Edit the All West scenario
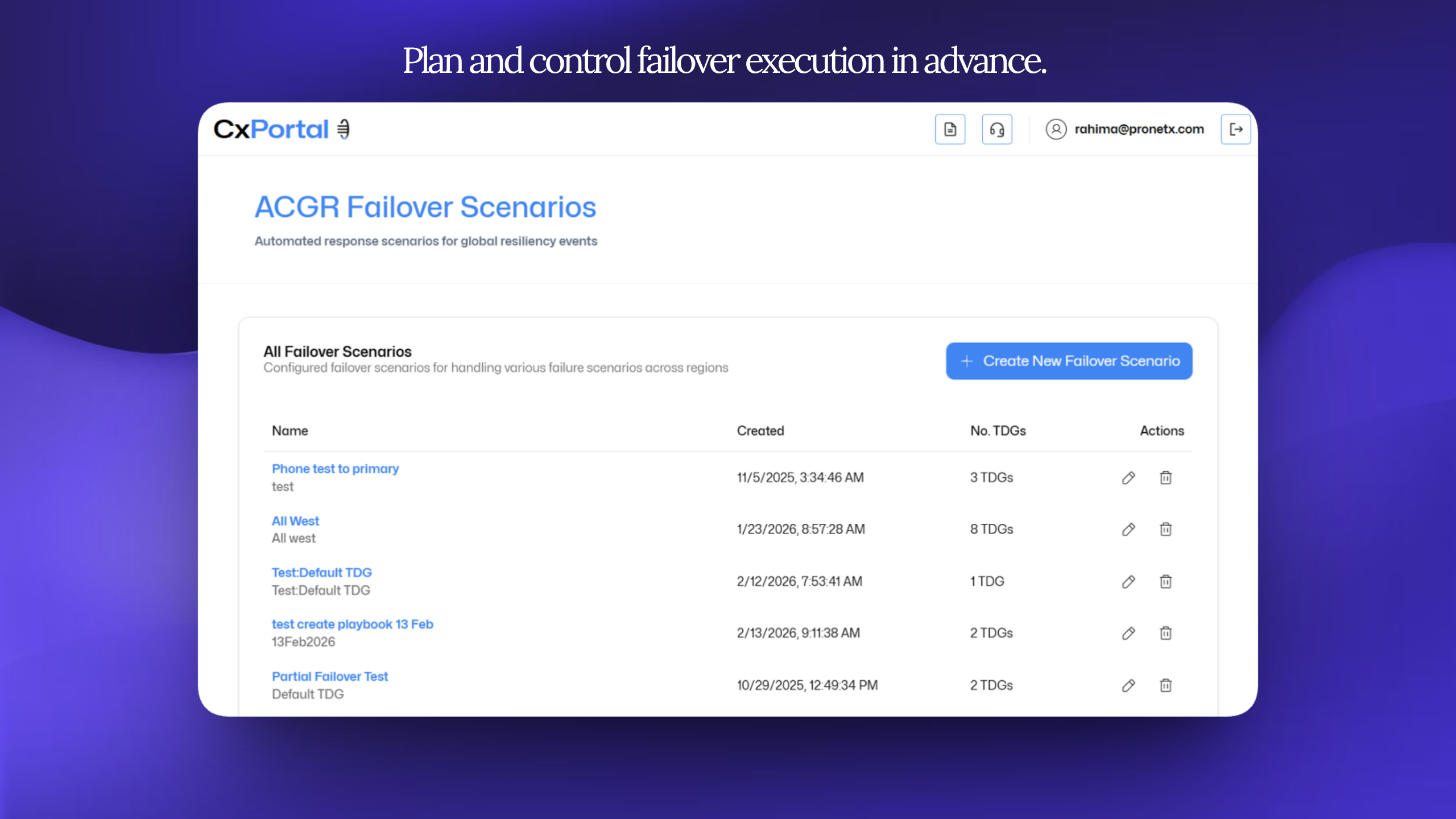 (1128, 530)
